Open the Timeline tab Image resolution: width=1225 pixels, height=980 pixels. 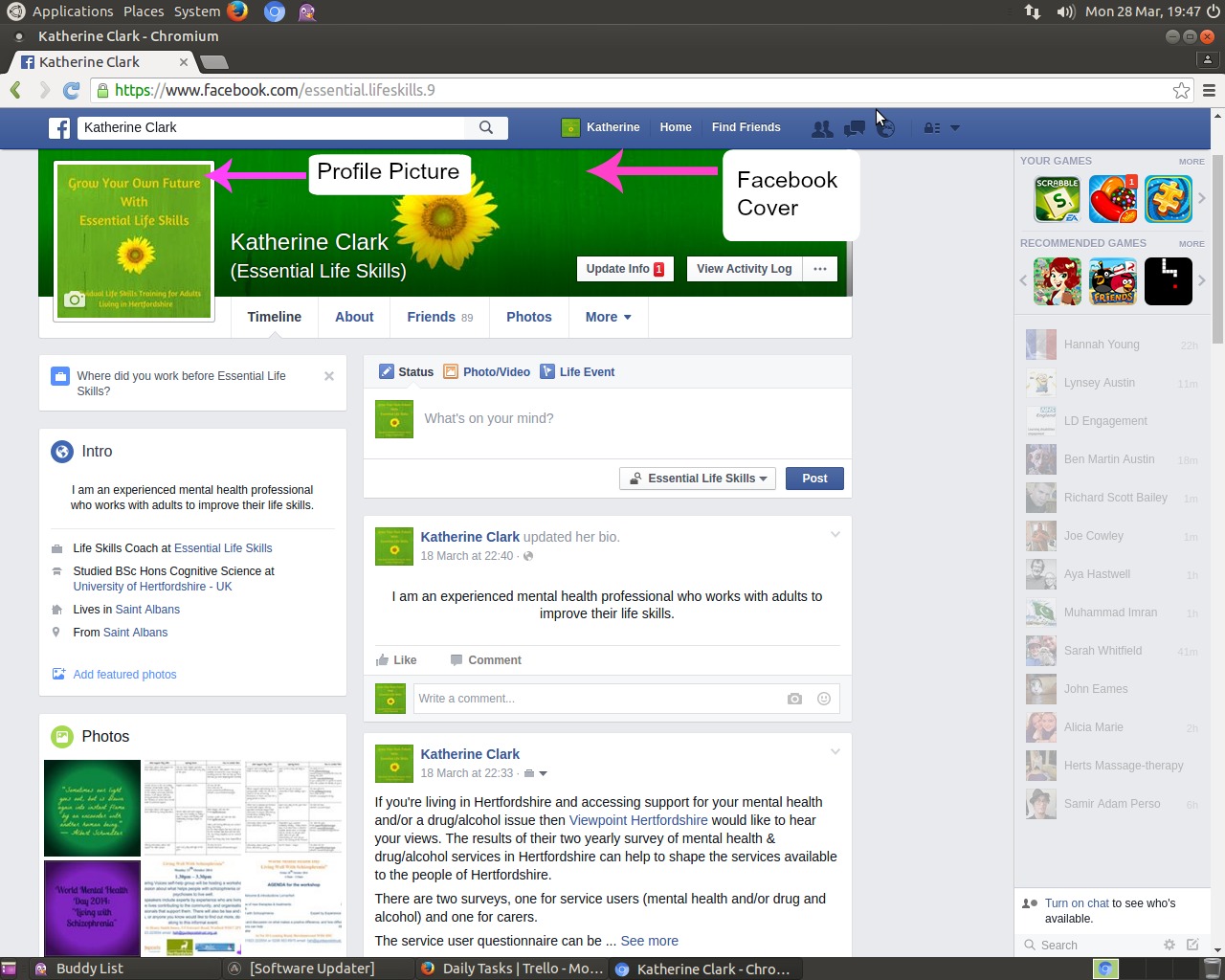click(x=275, y=317)
